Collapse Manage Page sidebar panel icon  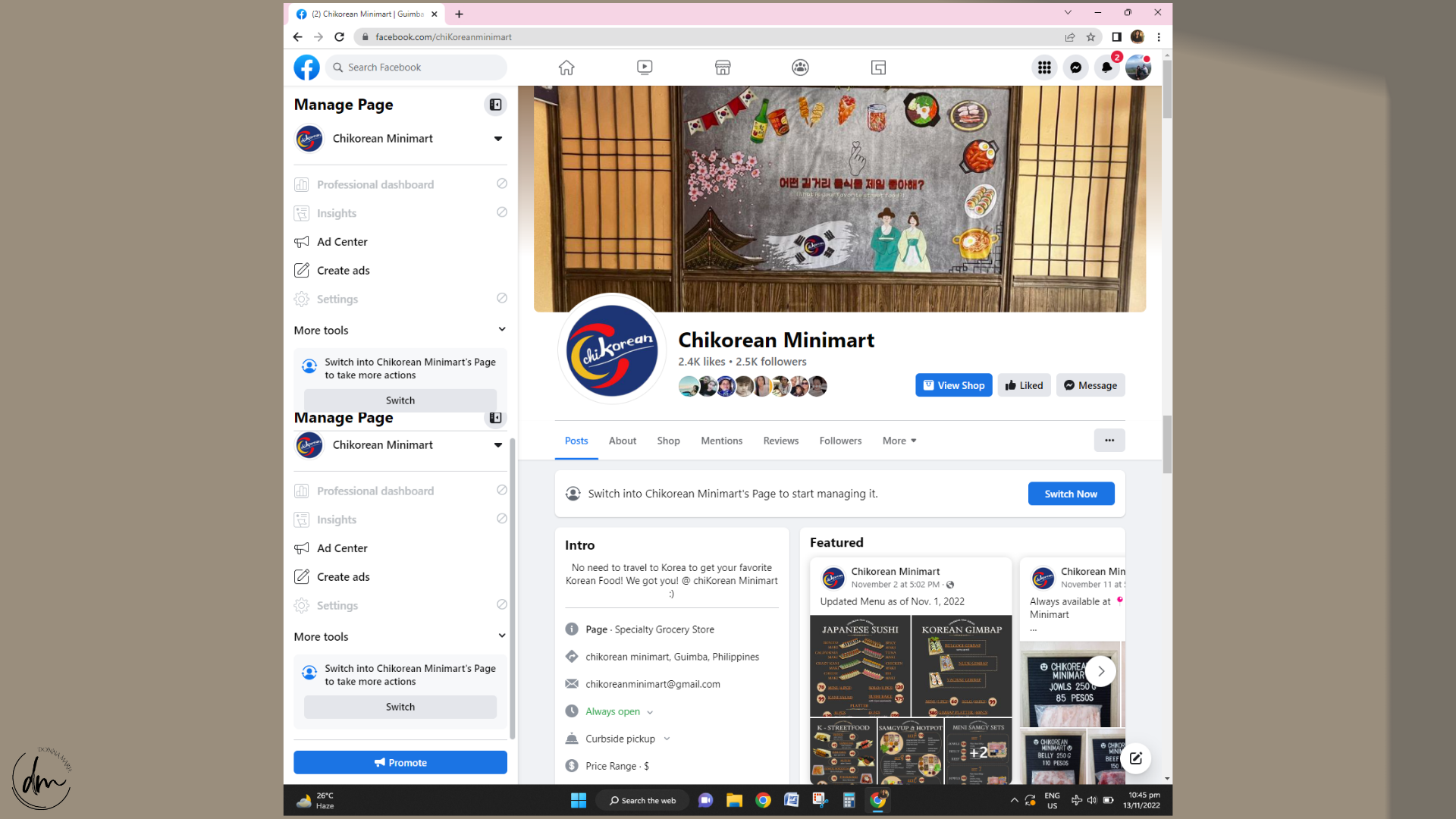click(495, 105)
